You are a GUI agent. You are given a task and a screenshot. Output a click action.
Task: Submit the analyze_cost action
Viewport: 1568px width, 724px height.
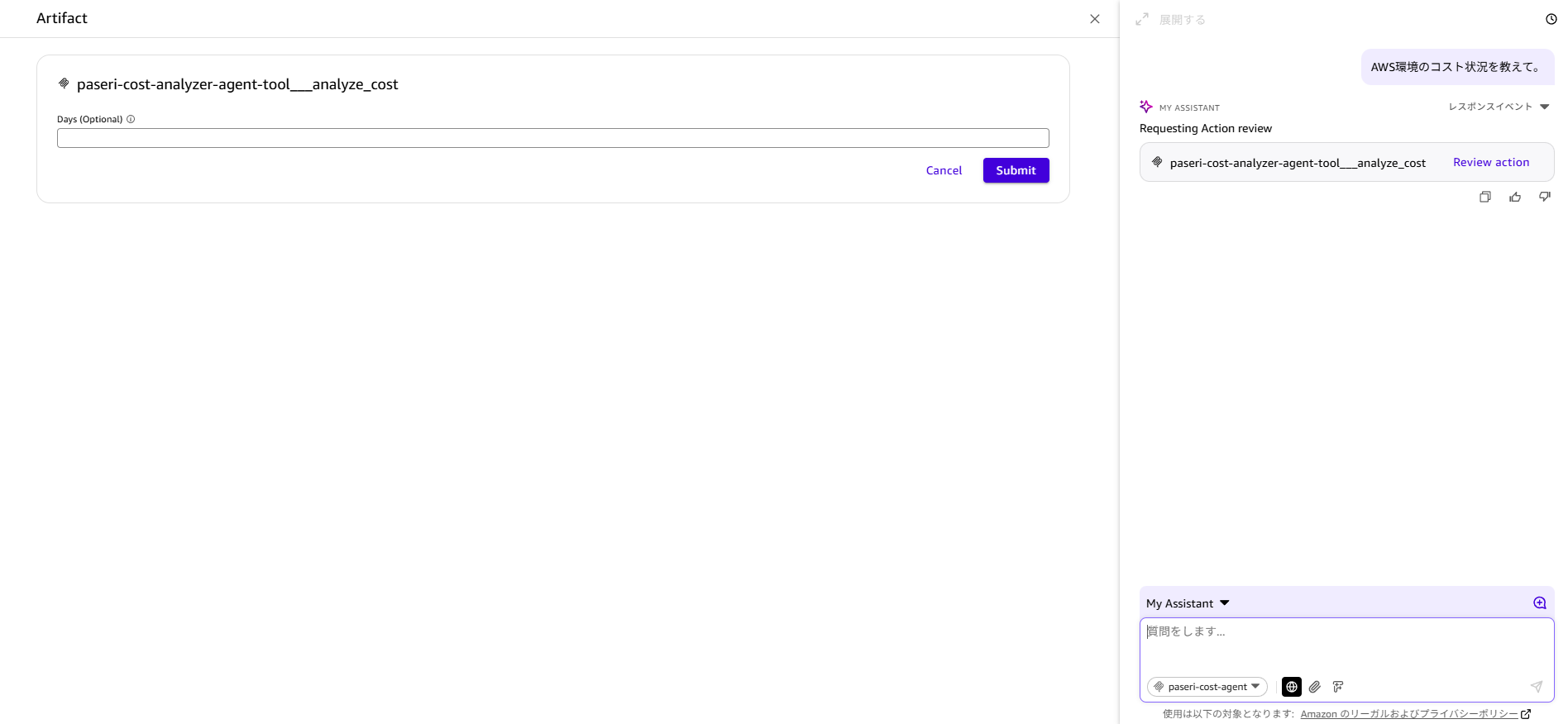1015,170
